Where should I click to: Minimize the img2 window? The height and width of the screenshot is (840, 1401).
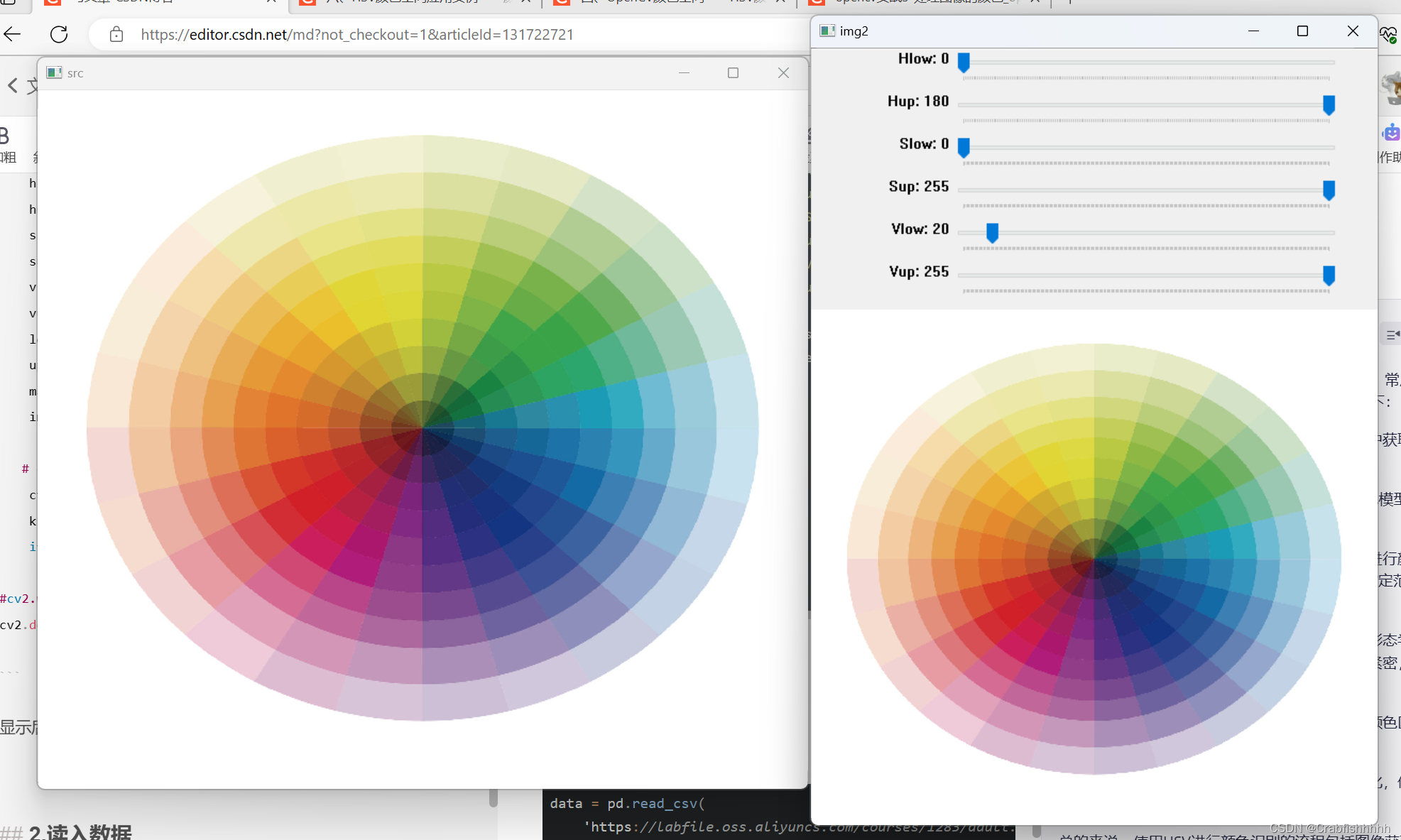pyautogui.click(x=1253, y=31)
